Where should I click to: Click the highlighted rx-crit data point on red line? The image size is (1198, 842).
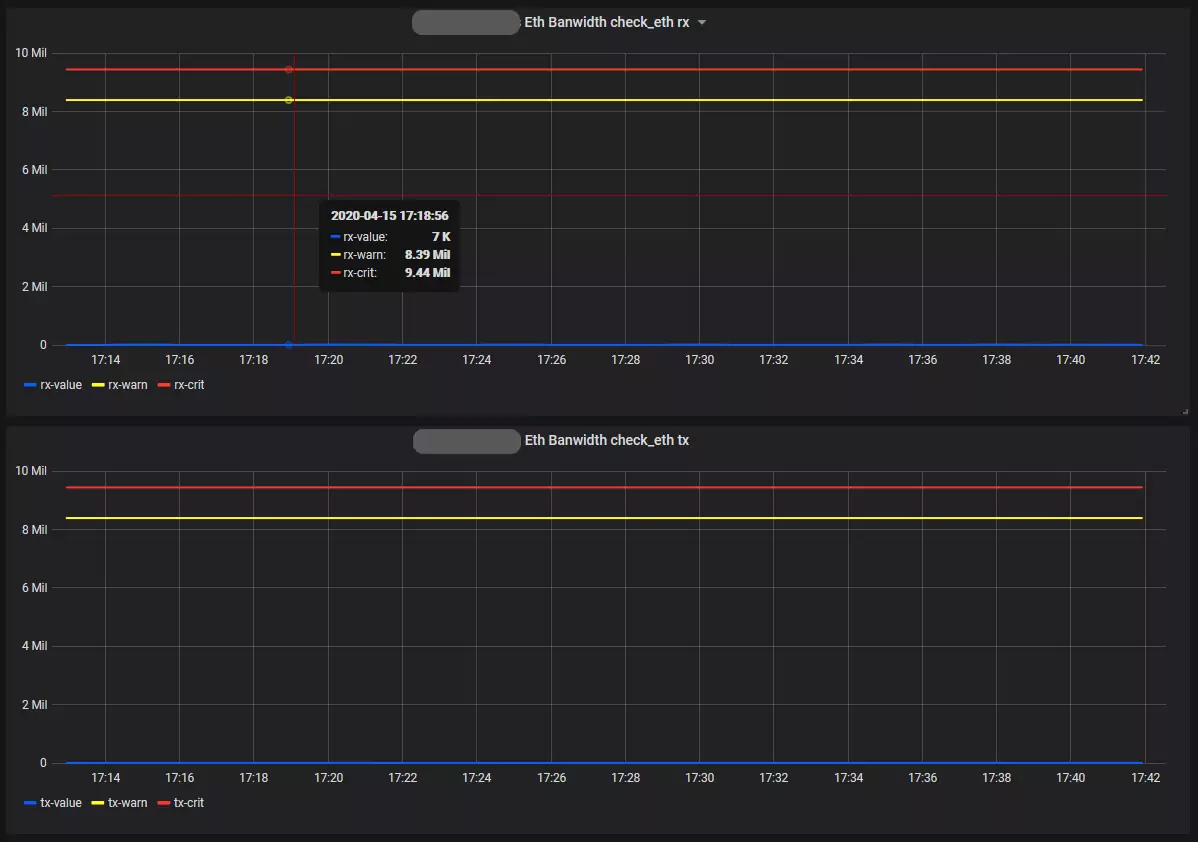289,70
